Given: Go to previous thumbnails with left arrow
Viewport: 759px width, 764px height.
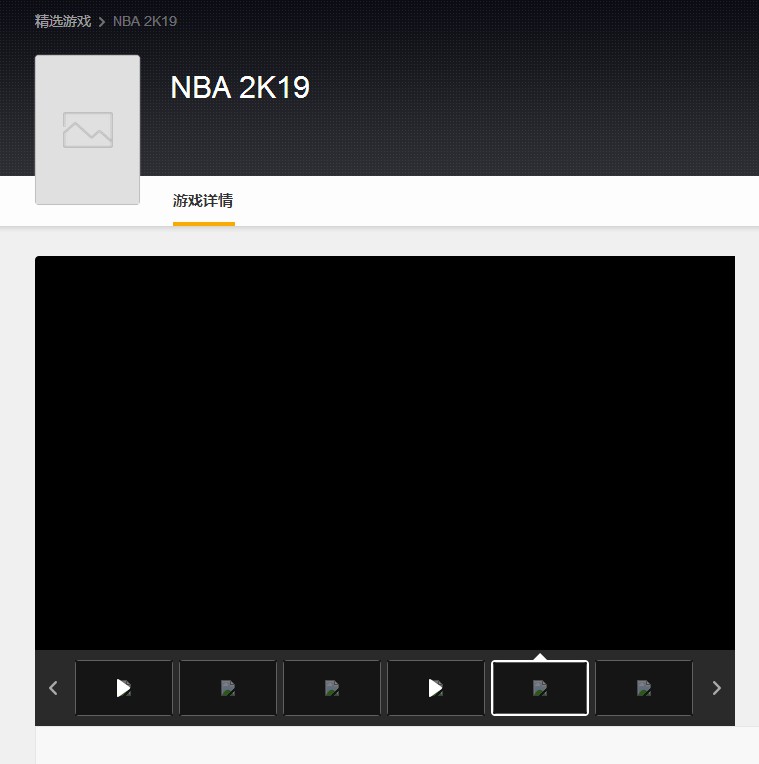Looking at the screenshot, I should click(x=54, y=688).
